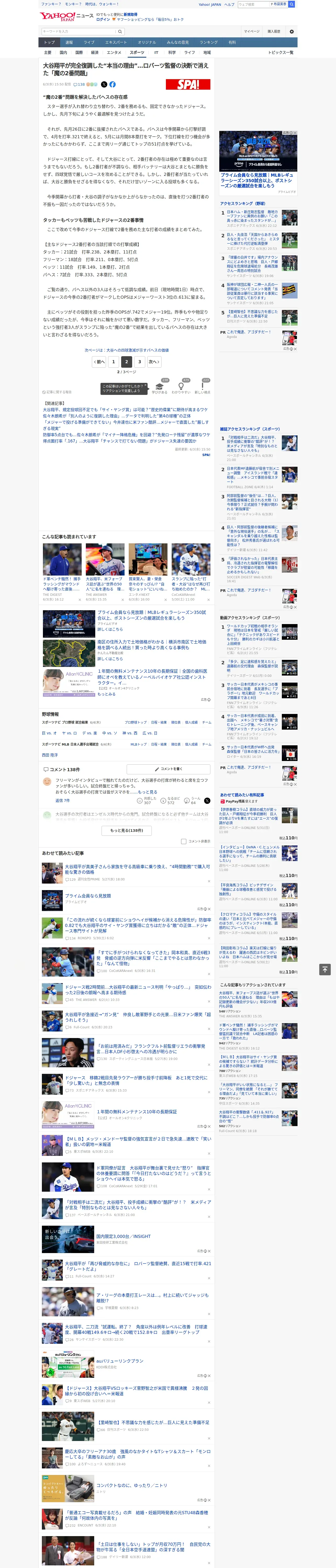Go to article page 1

pos(113,362)
